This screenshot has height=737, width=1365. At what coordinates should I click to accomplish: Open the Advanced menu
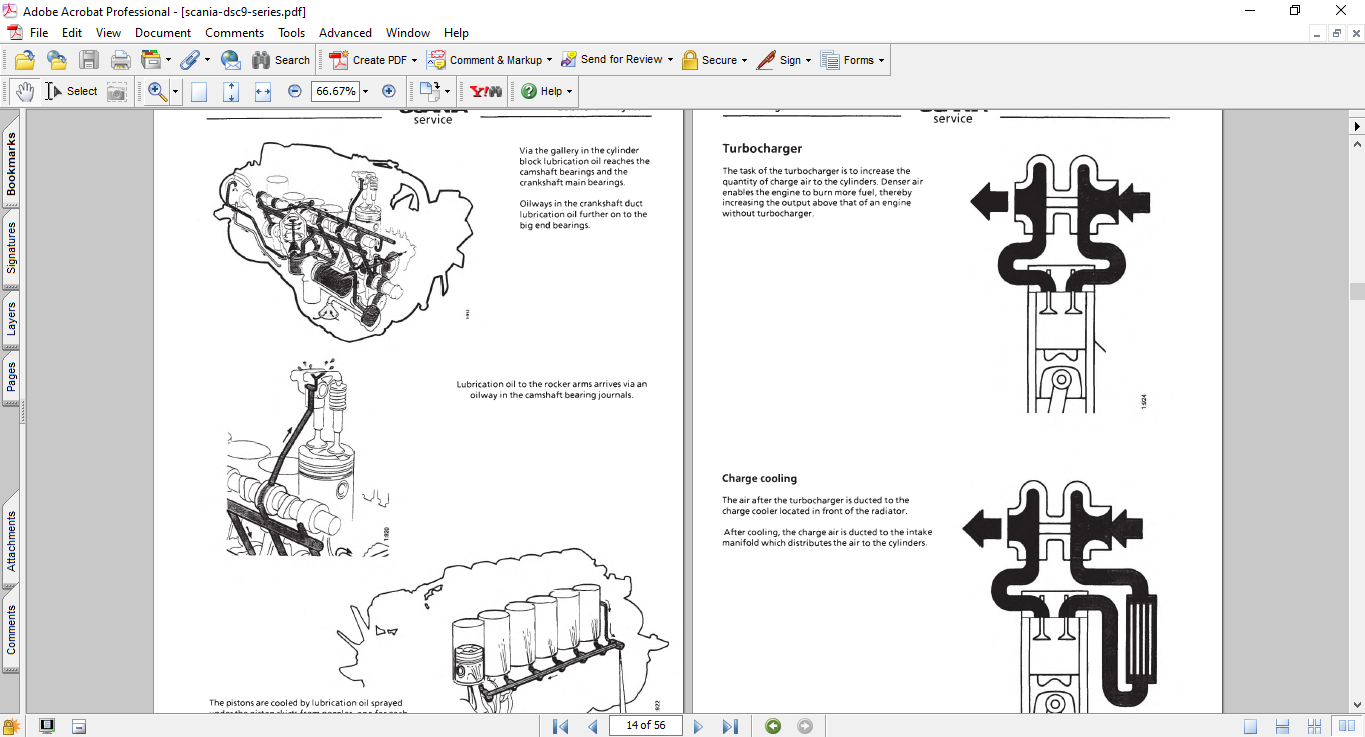click(x=345, y=33)
